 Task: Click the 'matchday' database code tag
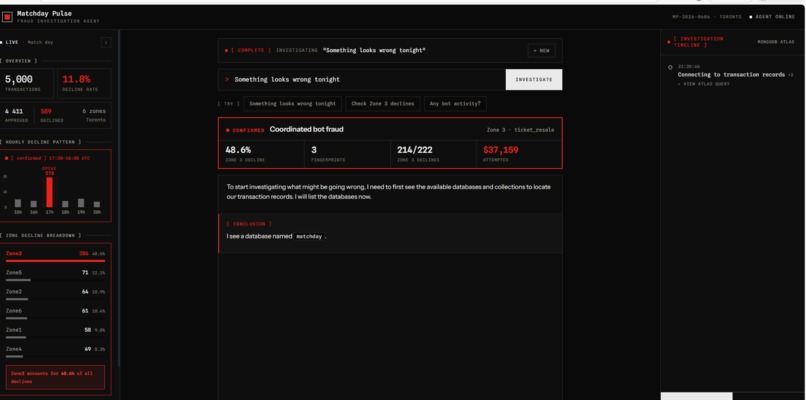click(x=309, y=237)
